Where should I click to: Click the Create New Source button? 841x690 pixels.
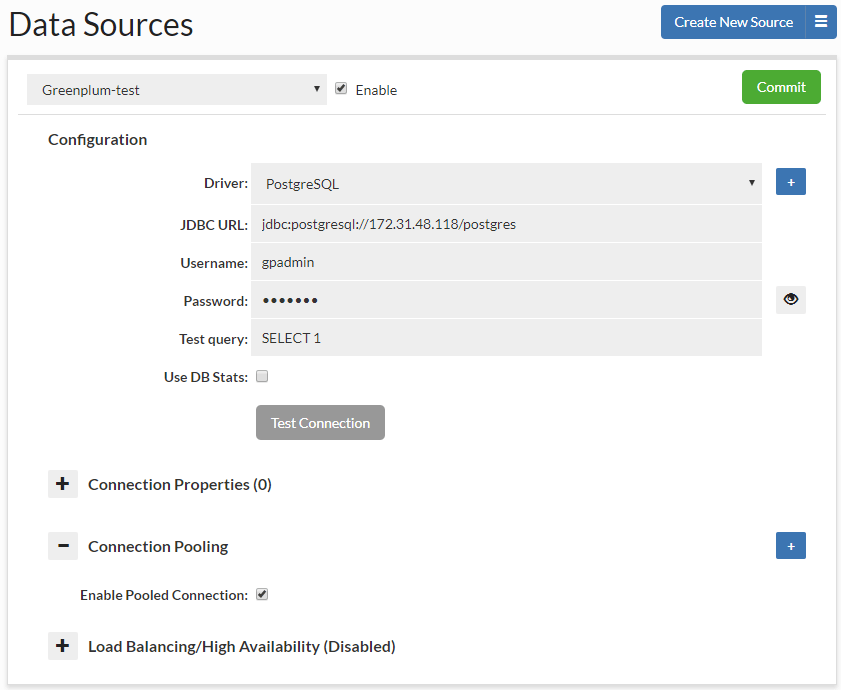point(733,22)
